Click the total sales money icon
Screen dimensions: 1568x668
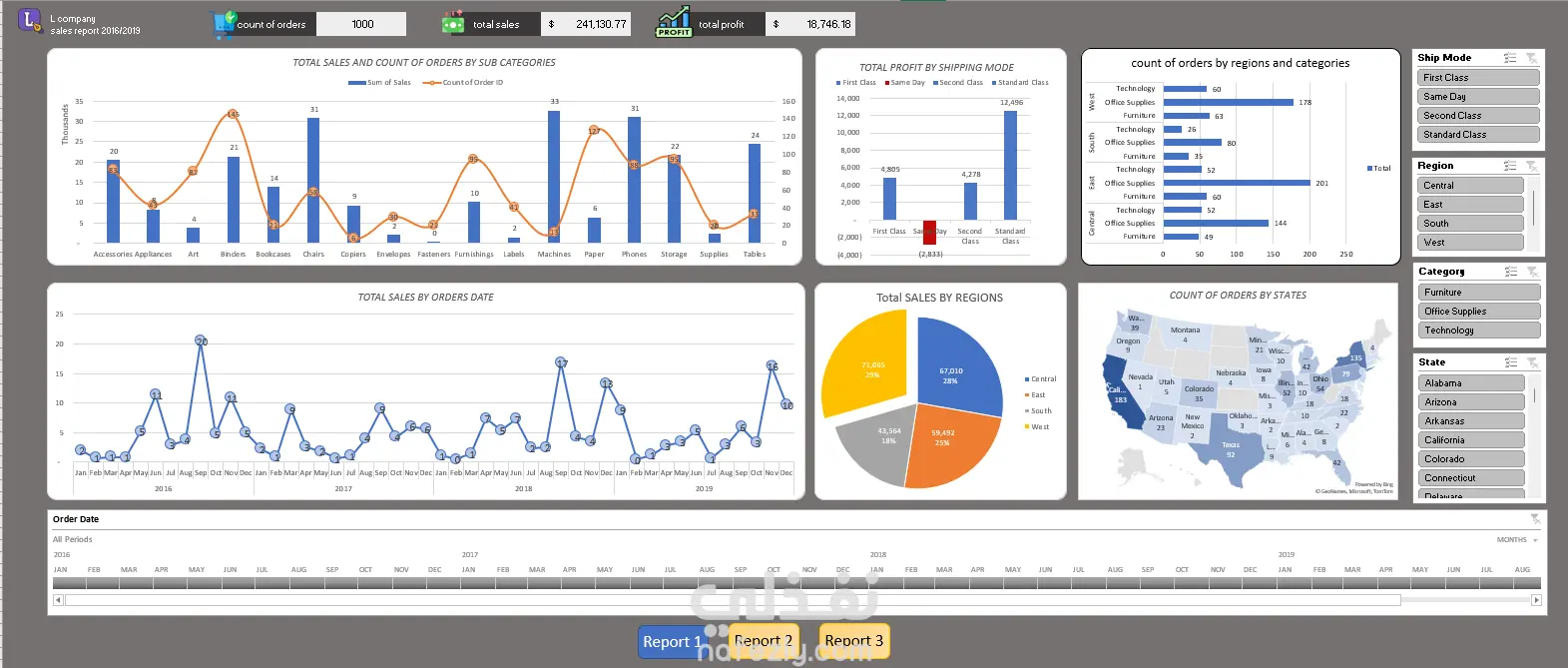[453, 23]
